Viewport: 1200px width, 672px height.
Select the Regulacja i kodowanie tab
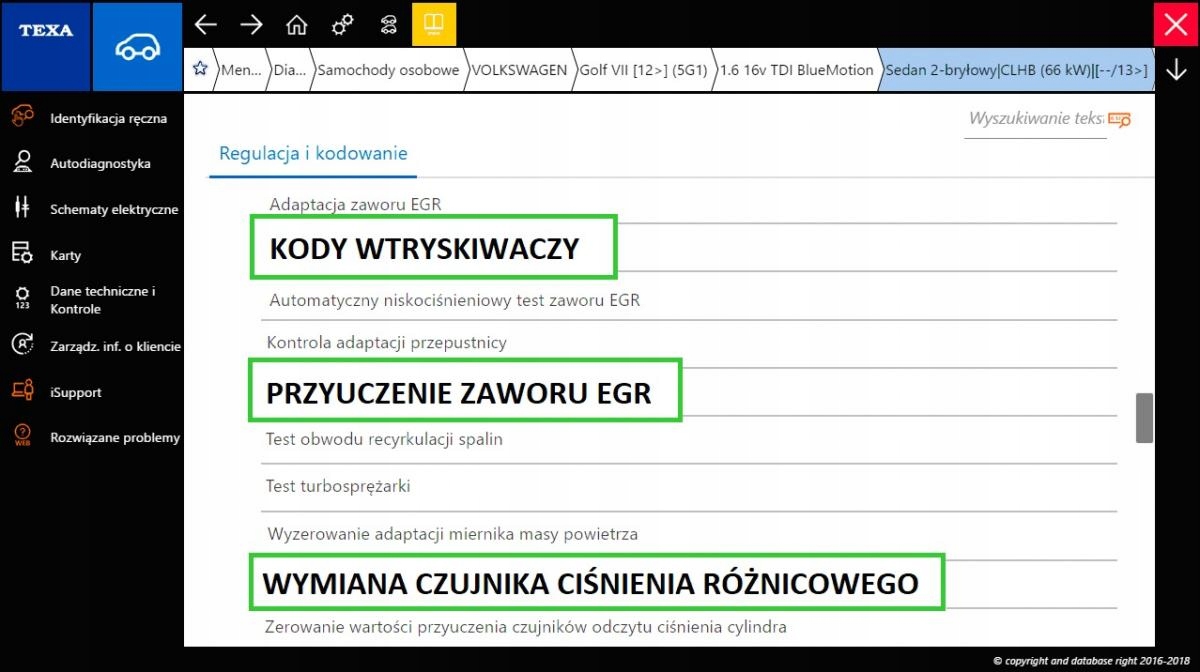coord(313,154)
